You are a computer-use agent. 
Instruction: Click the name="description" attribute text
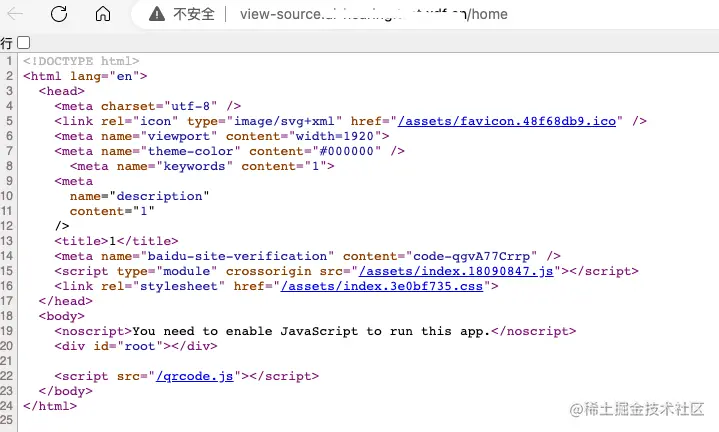(140, 196)
